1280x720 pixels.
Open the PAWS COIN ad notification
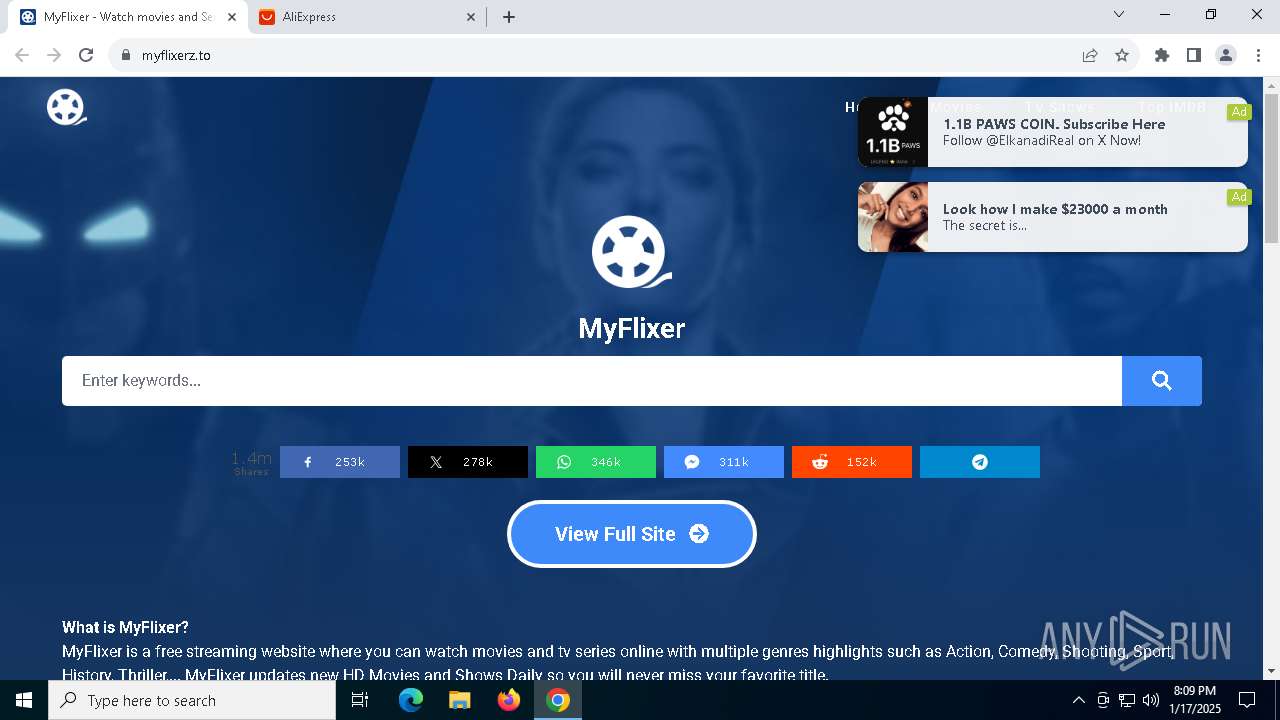(x=1053, y=132)
